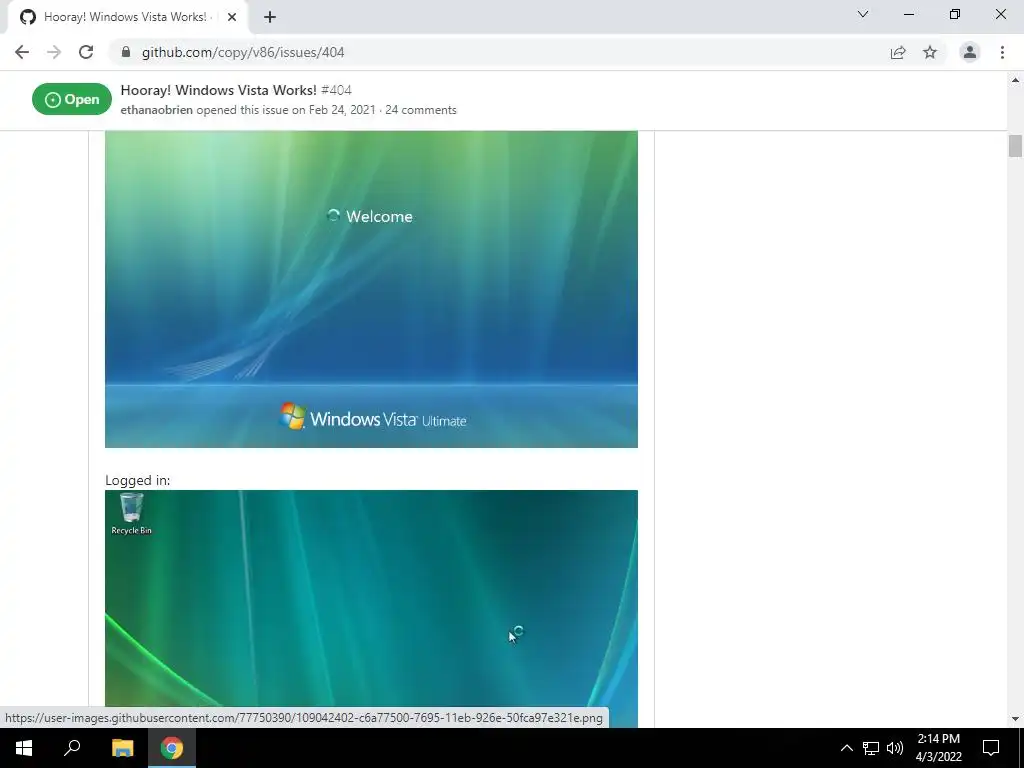
Task: Open the Chrome profile avatar icon
Action: pos(970,52)
